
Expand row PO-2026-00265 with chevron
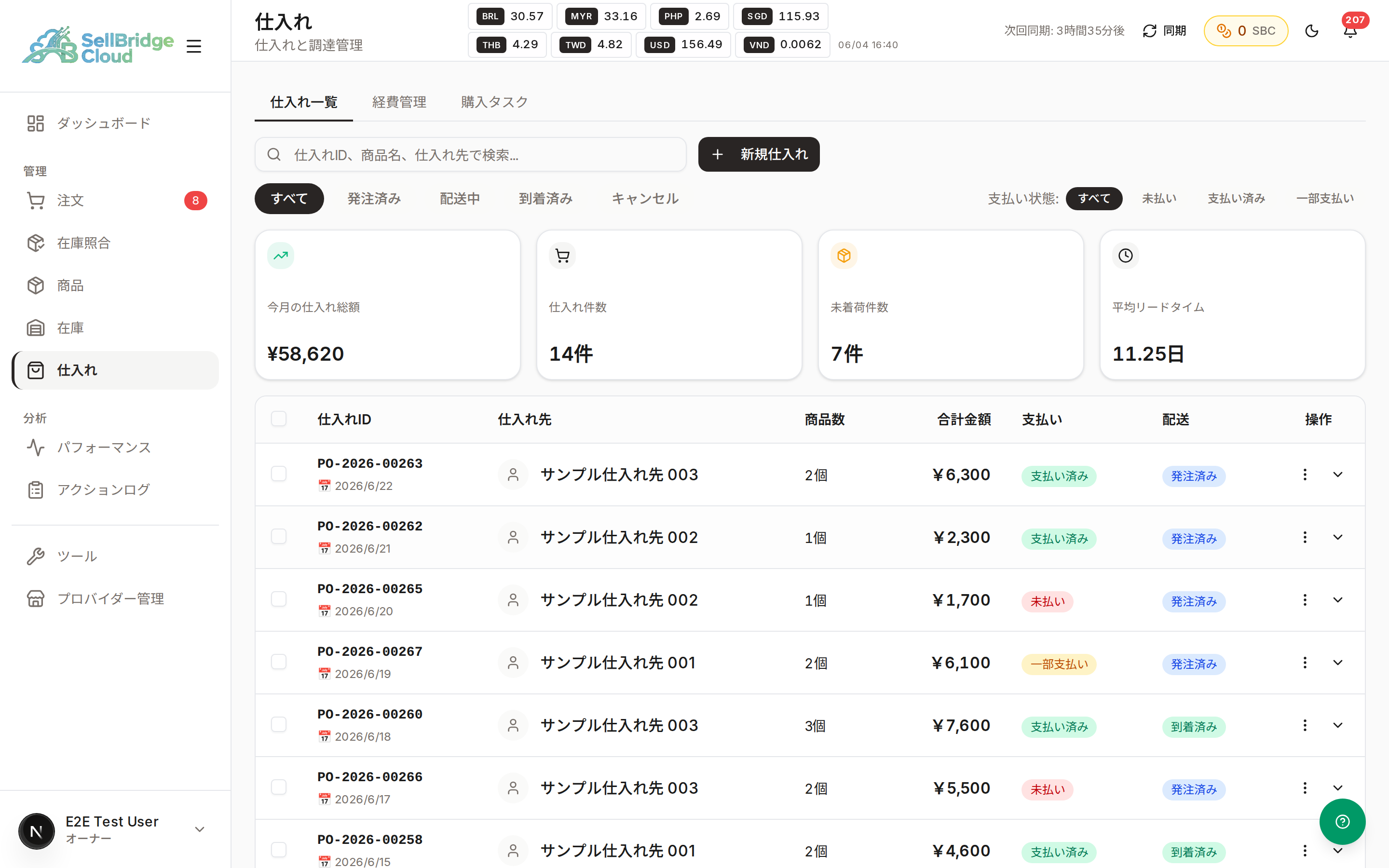point(1337,599)
